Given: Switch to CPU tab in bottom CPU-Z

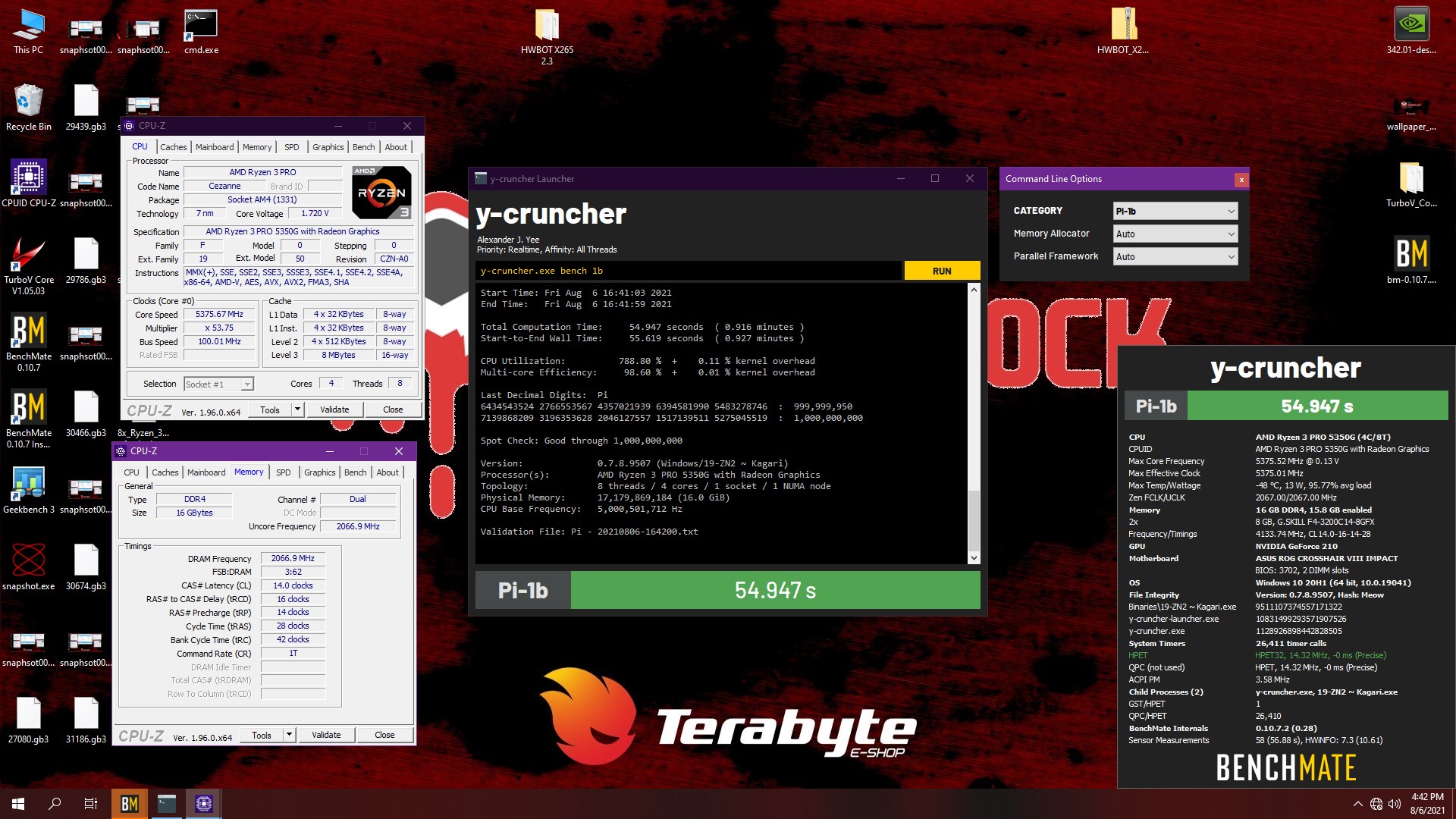Looking at the screenshot, I should [132, 472].
